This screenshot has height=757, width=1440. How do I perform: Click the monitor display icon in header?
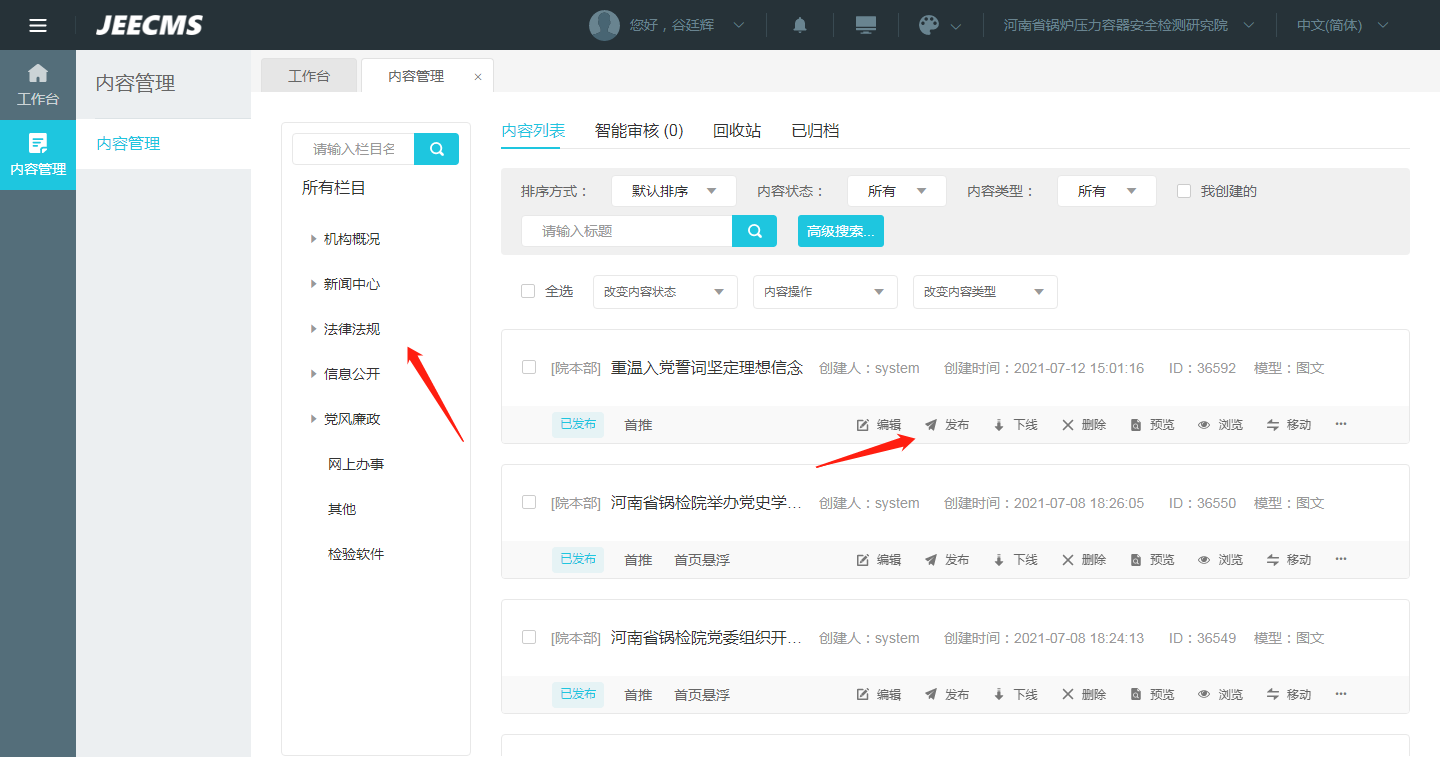(x=866, y=25)
